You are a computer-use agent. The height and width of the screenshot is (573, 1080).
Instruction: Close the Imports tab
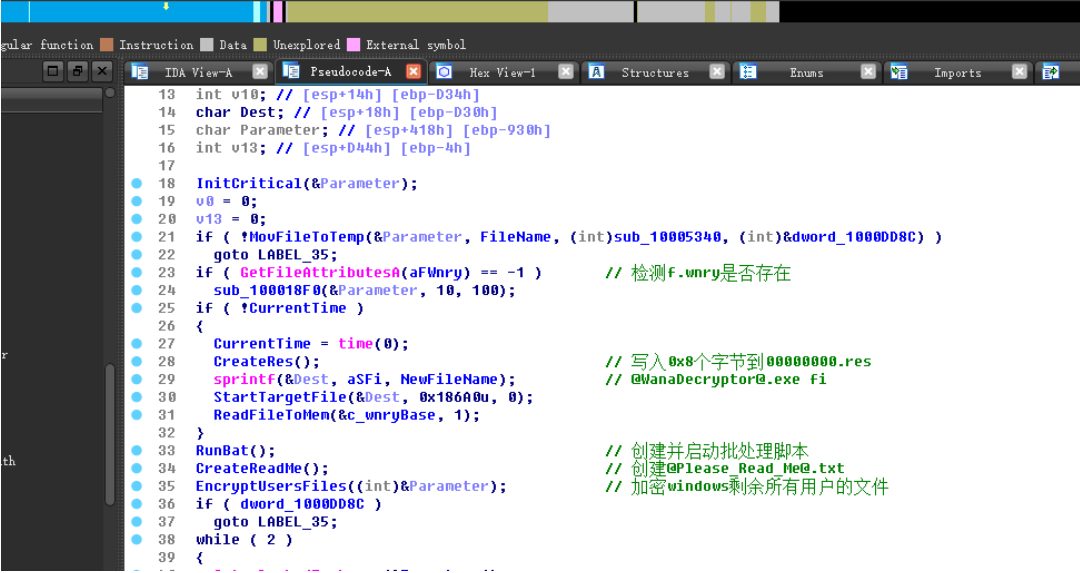(1020, 72)
